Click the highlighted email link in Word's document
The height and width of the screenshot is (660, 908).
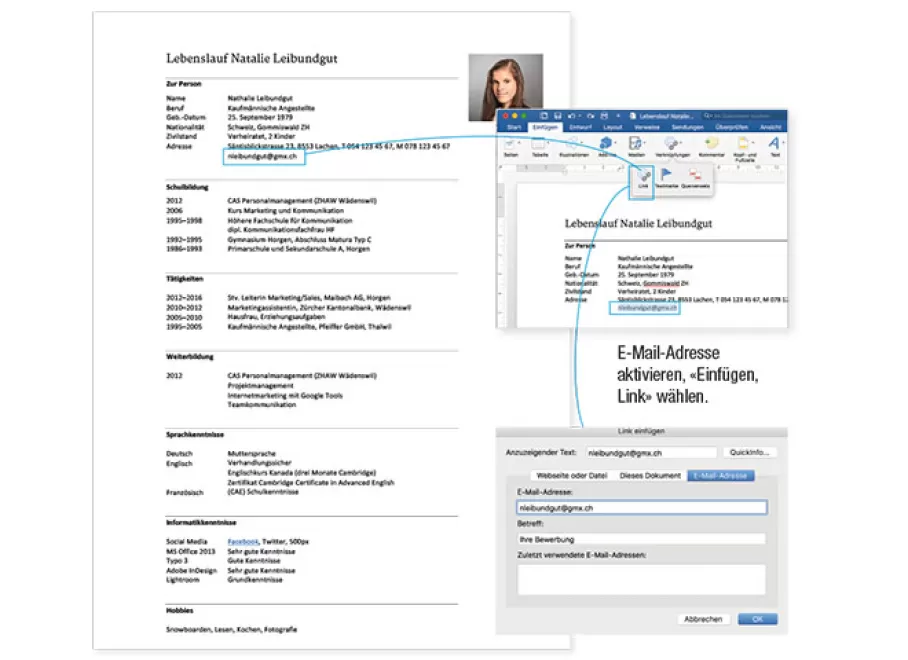pyautogui.click(x=647, y=308)
